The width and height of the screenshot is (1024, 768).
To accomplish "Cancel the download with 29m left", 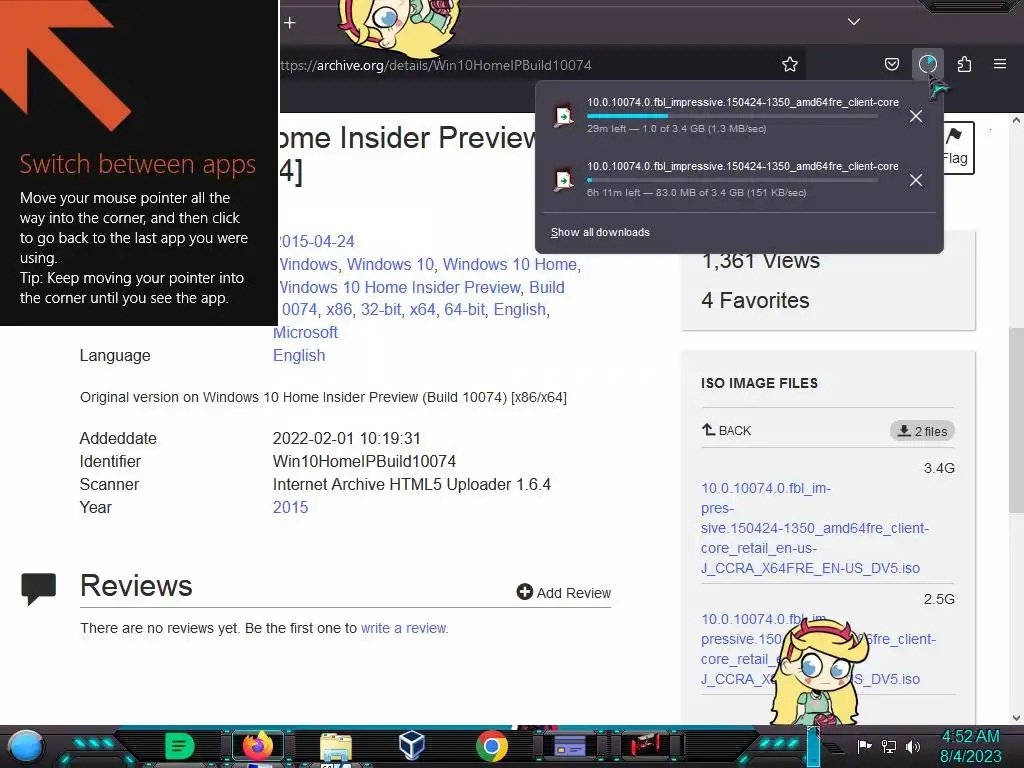I will point(916,116).
